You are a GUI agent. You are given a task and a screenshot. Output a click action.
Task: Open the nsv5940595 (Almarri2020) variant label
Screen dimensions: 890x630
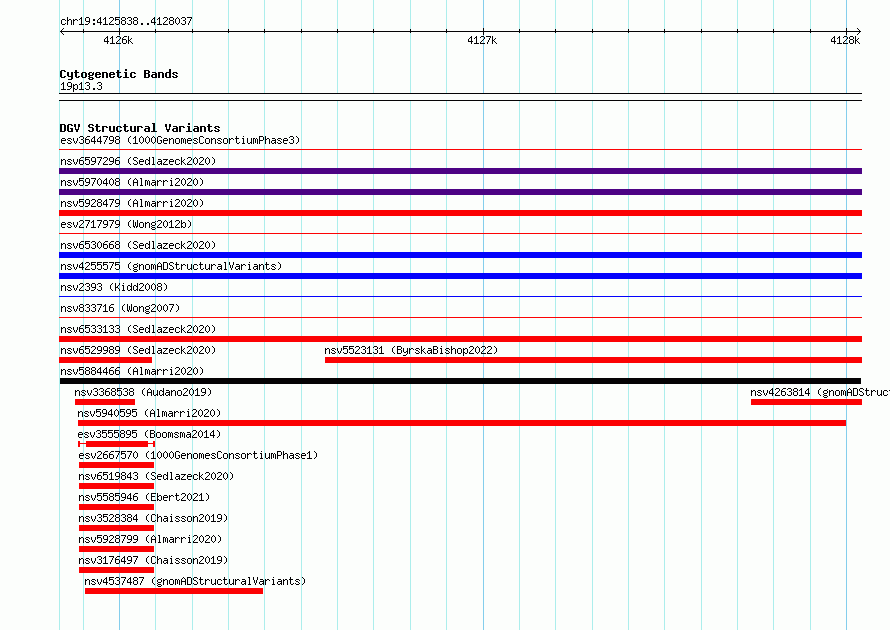(149, 413)
